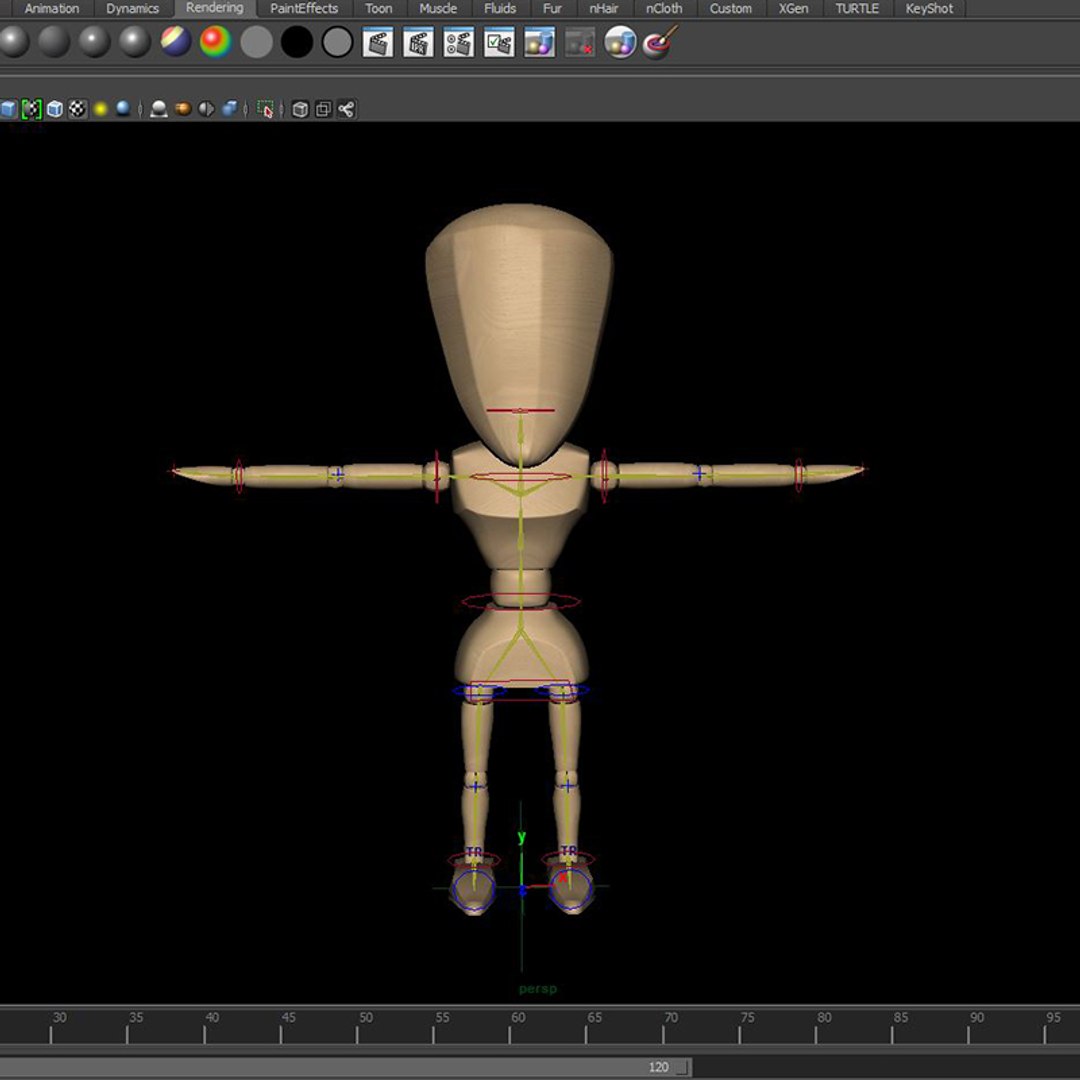Toggle shadows blue sphere icon
The height and width of the screenshot is (1080, 1080).
point(123,108)
